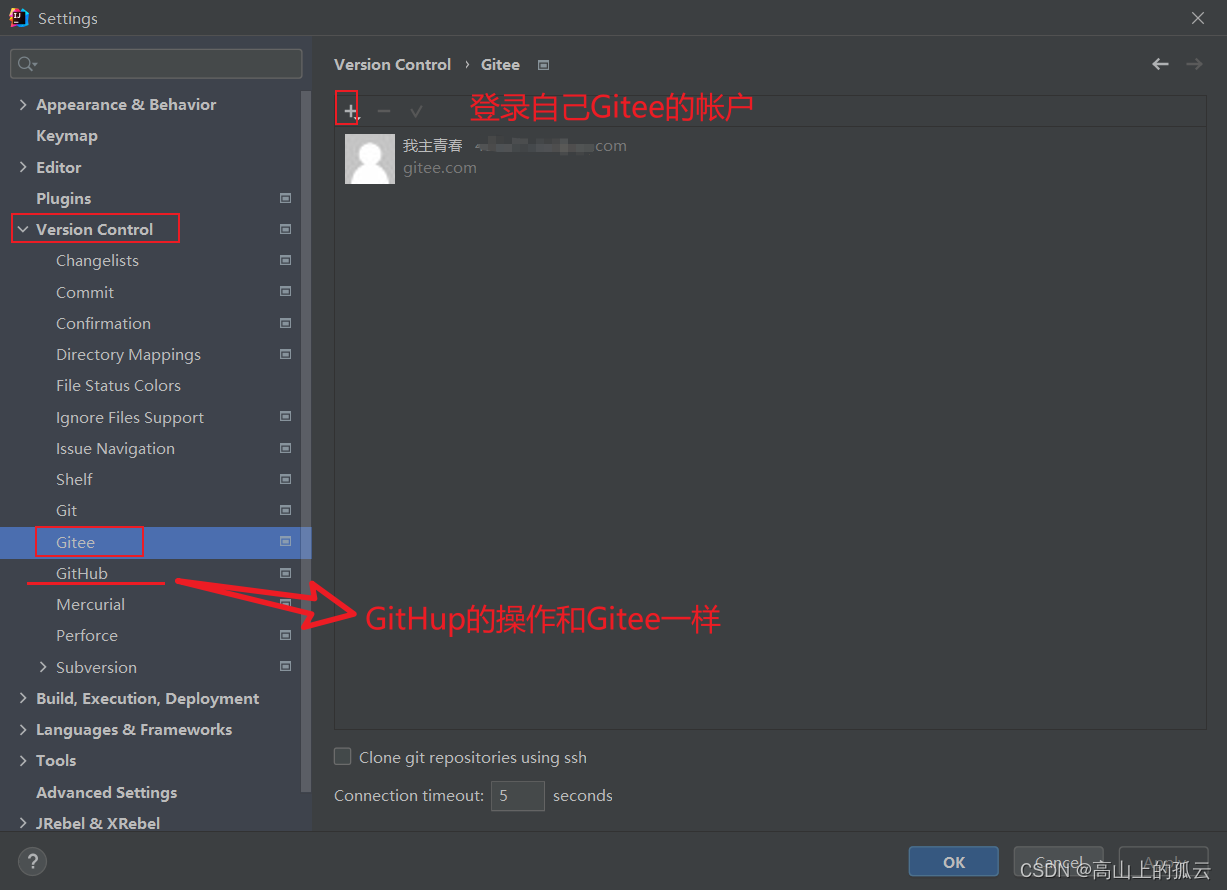Open the Plugins settings page
Image resolution: width=1227 pixels, height=890 pixels.
[x=63, y=198]
